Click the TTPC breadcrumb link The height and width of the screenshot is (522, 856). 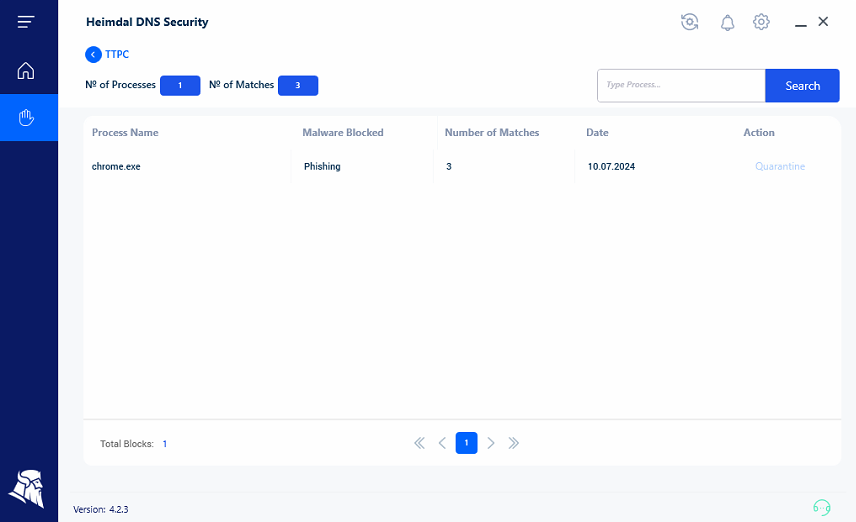pyautogui.click(x=117, y=54)
